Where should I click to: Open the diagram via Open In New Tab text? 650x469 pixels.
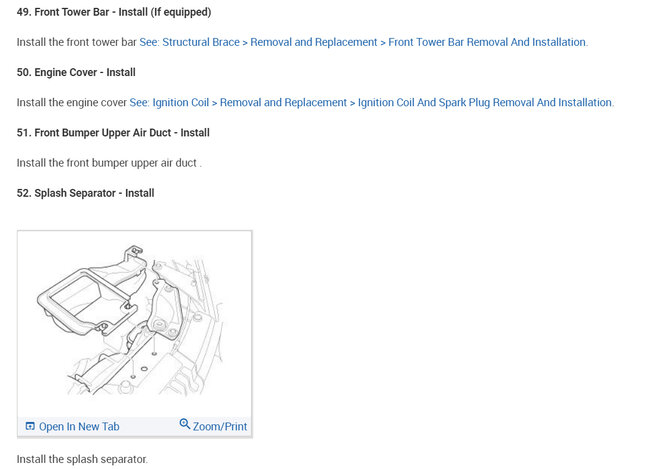coord(79,426)
